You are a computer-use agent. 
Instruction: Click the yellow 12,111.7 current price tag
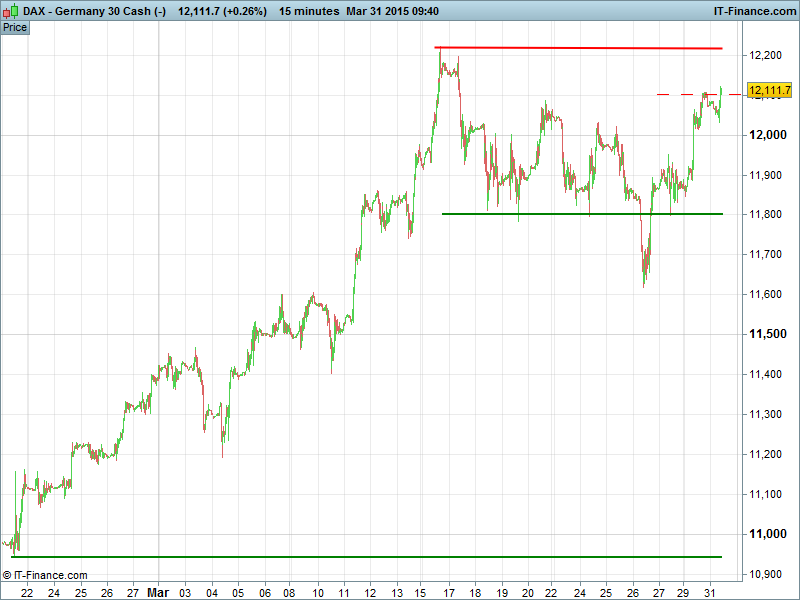[x=769, y=91]
